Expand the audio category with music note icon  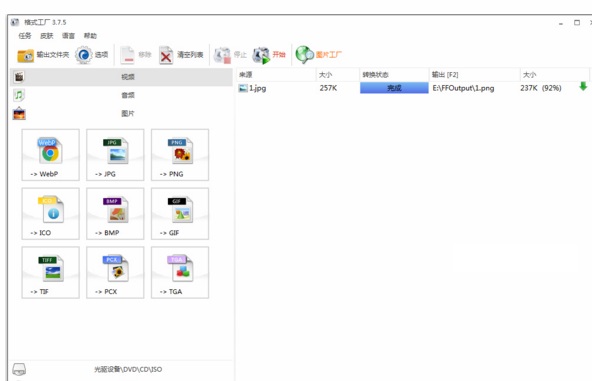121,95
